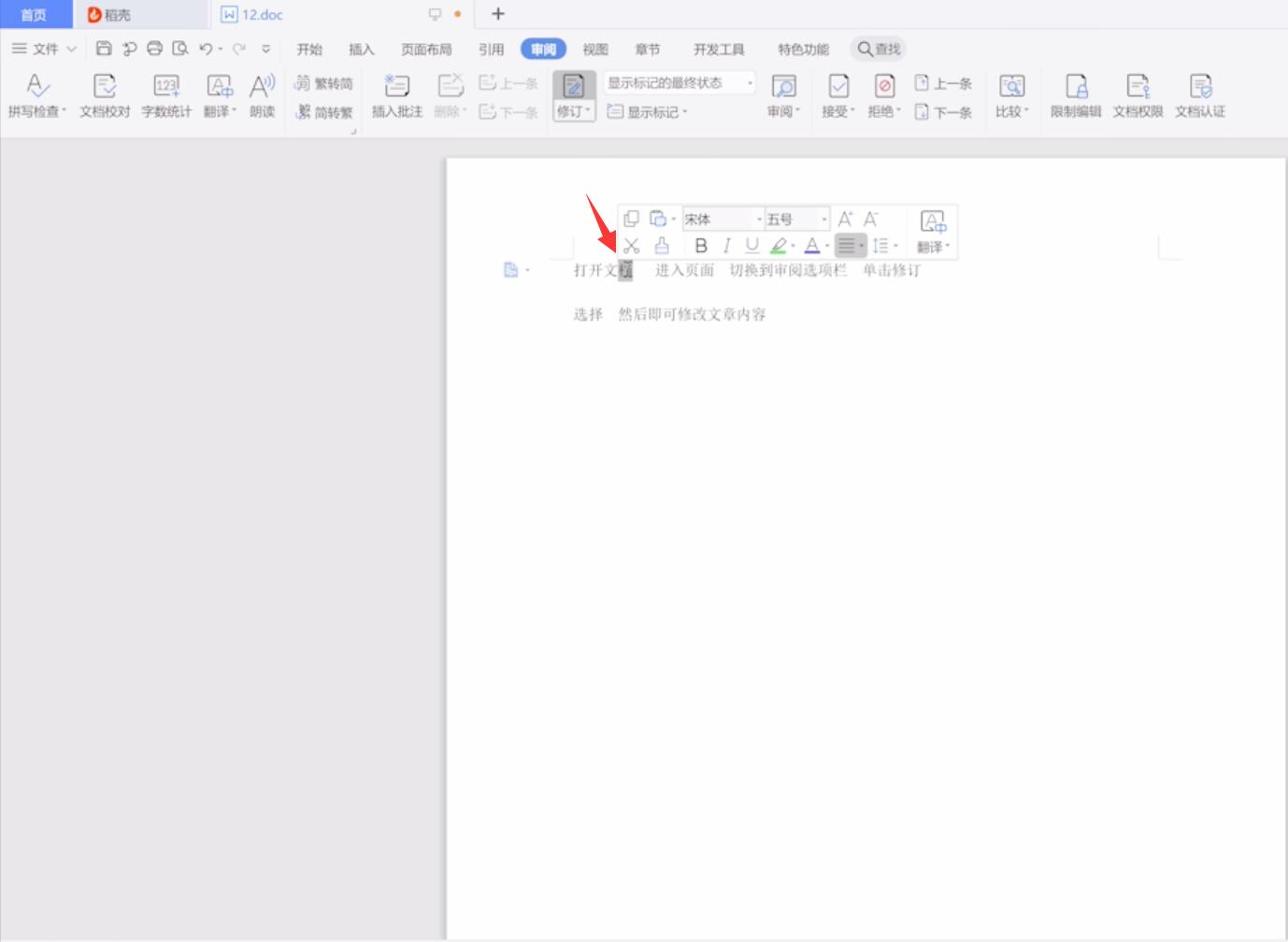Go to next revision 下一条 near 拒绝
This screenshot has width=1288, height=942.
pos(943,112)
